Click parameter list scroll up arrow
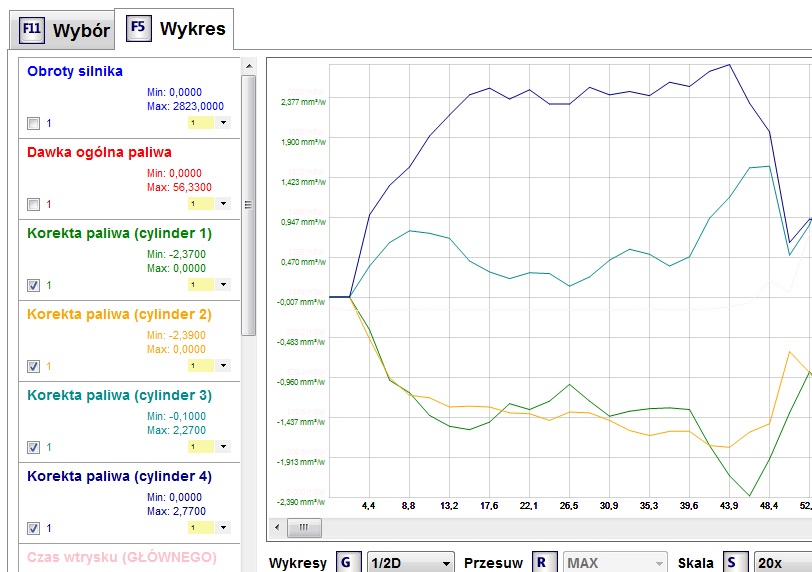The image size is (812, 572). (249, 66)
